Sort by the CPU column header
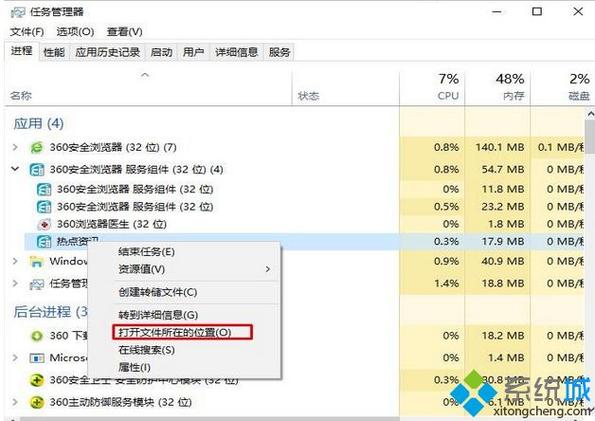Image resolution: width=595 pixels, height=421 pixels. (x=433, y=88)
